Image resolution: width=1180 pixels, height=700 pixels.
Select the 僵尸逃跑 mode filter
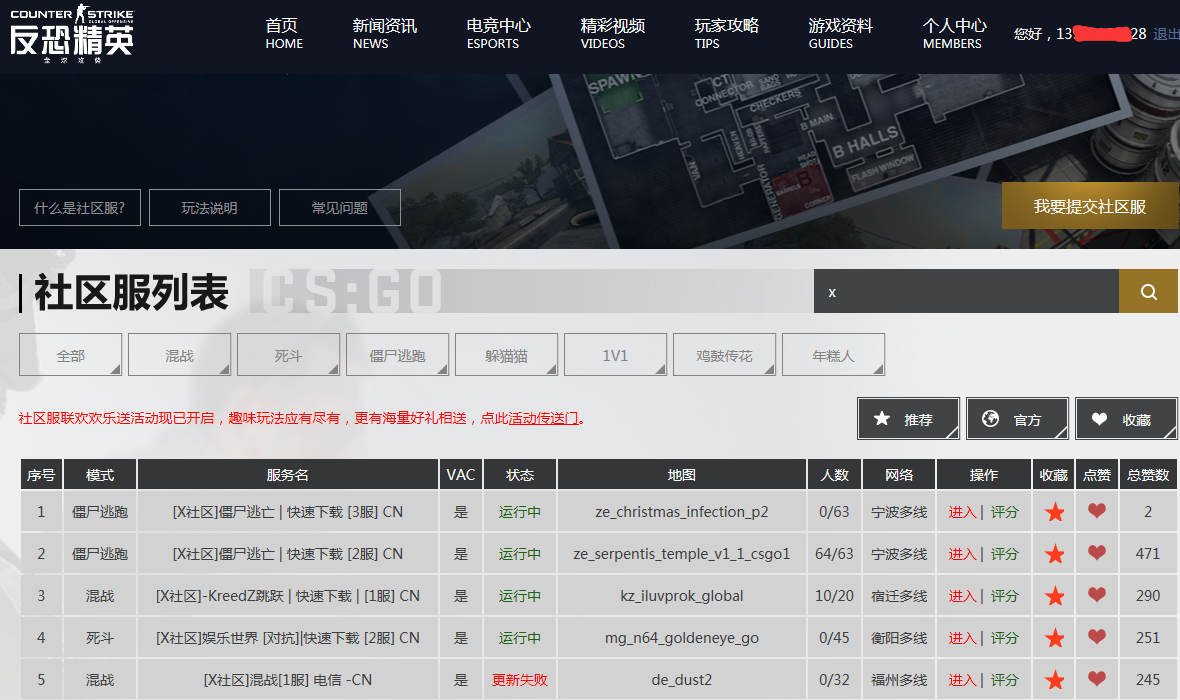click(397, 355)
